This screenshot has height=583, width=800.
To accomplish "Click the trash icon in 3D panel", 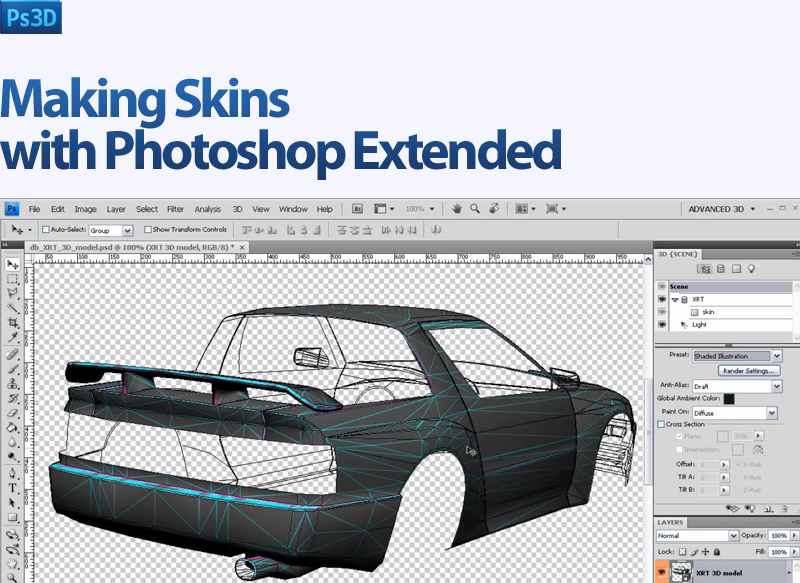I will click(x=785, y=509).
